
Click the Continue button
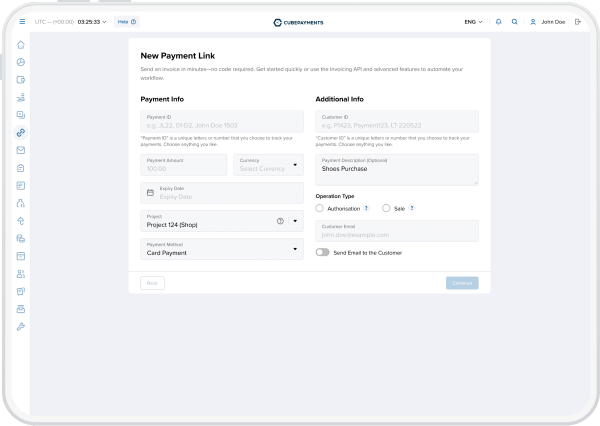tap(462, 283)
